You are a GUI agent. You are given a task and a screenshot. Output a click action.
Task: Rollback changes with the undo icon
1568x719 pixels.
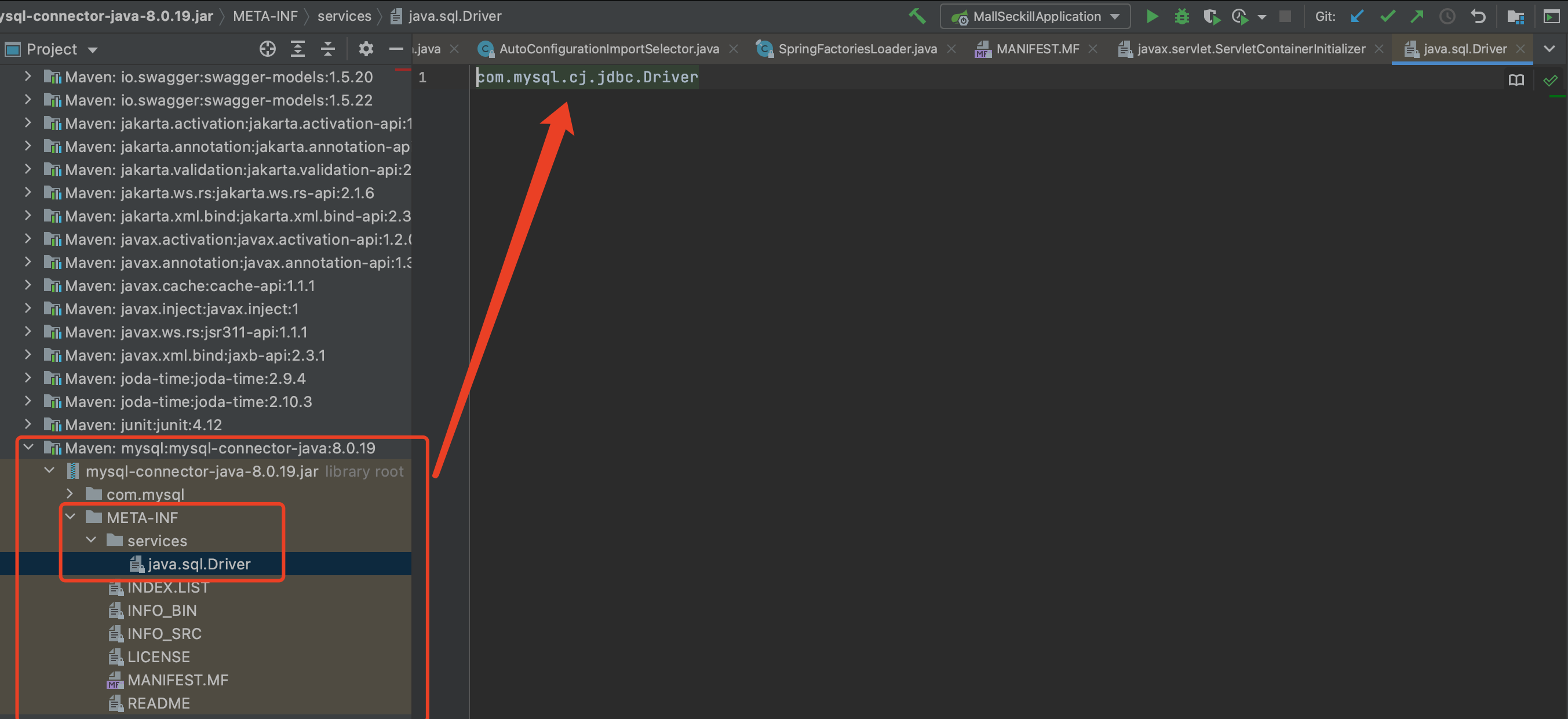[1478, 16]
